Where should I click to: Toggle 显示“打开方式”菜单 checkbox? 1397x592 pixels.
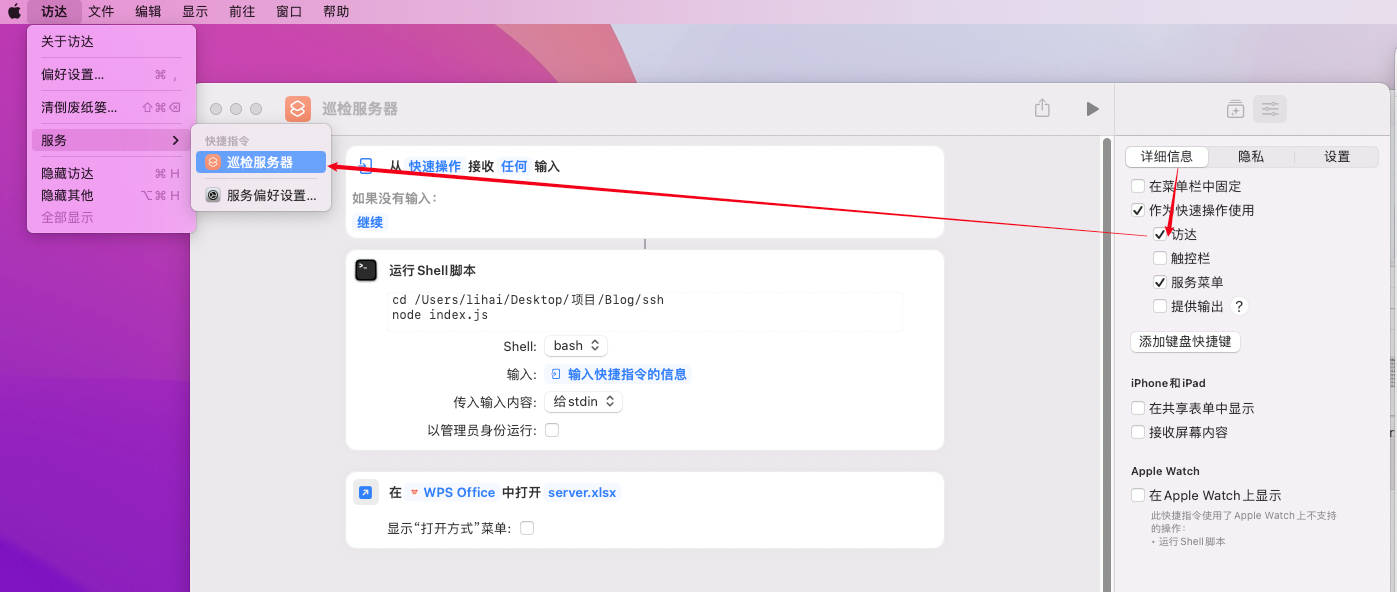pyautogui.click(x=527, y=528)
